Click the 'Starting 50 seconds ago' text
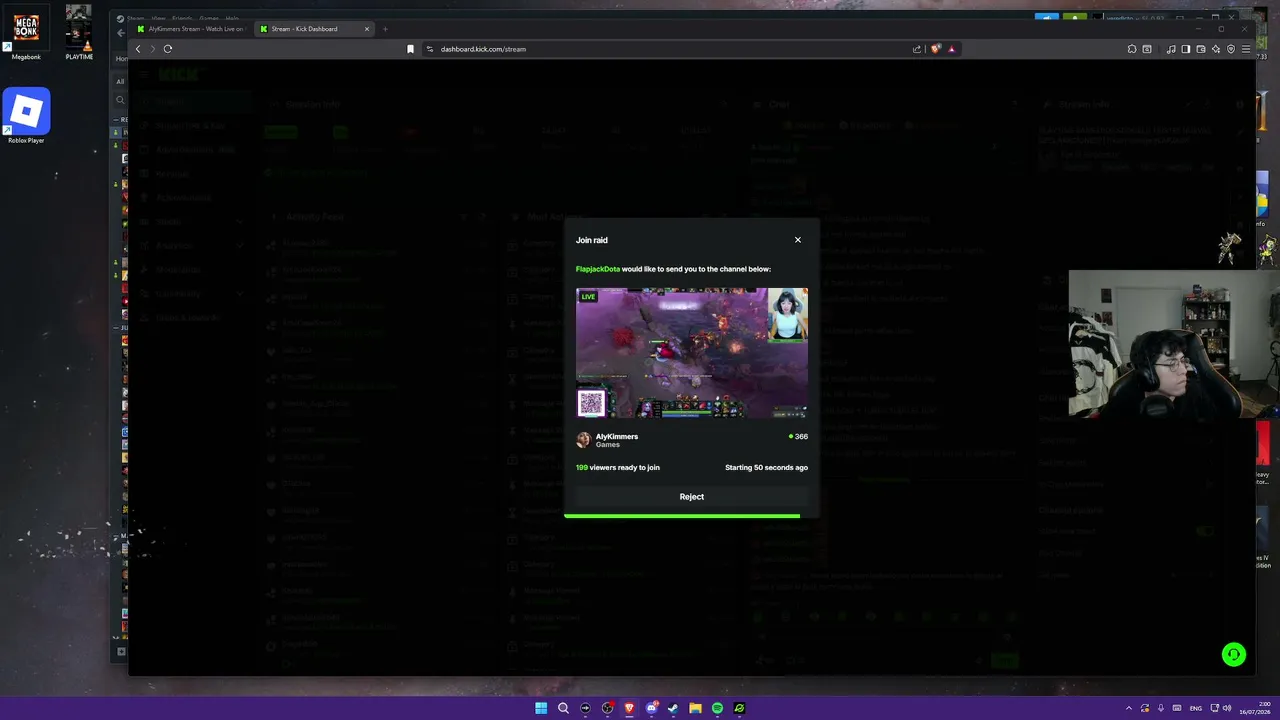Image resolution: width=1280 pixels, height=720 pixels. pos(766,467)
